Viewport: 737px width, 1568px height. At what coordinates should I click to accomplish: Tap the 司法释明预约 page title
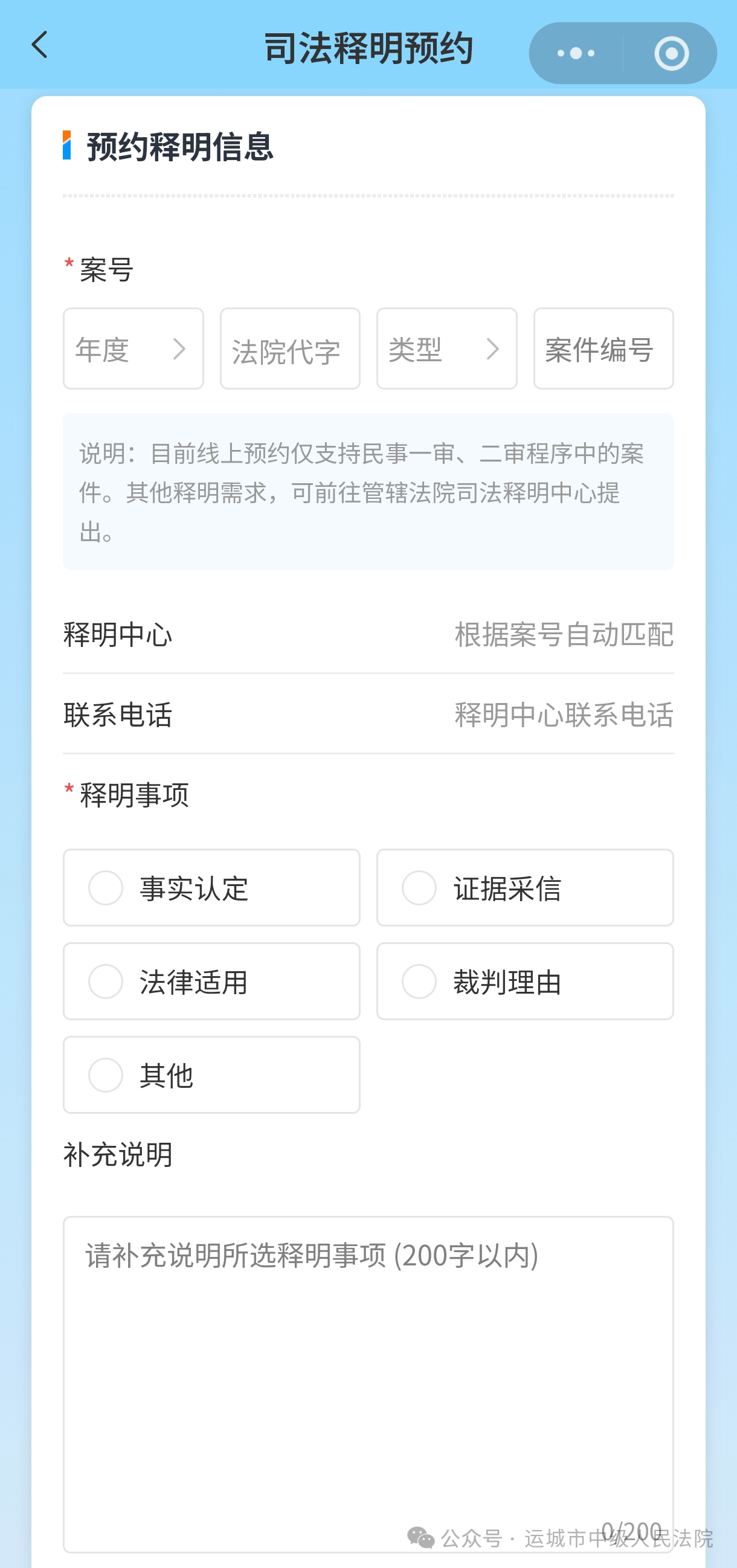coord(368,49)
